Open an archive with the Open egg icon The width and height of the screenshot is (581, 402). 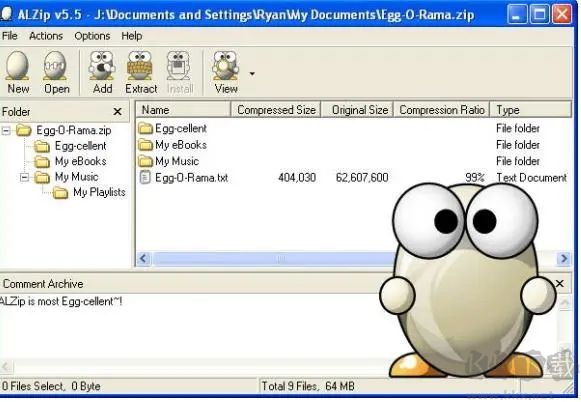click(55, 66)
